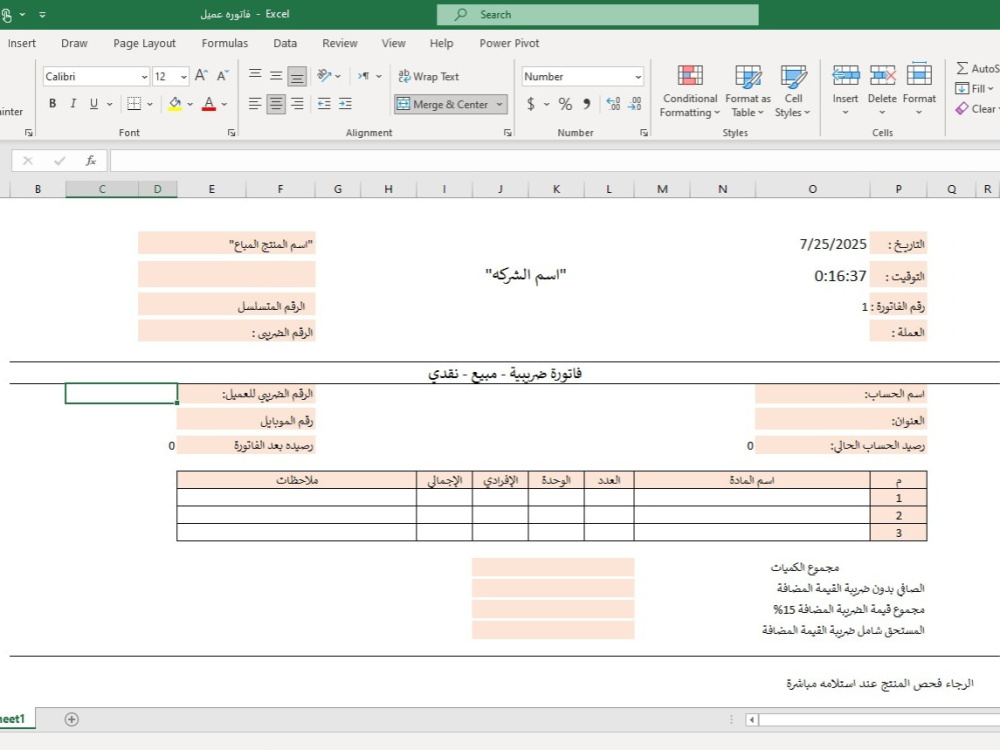Click the Orientation text angle icon
Image resolution: width=1000 pixels, height=750 pixels.
(325, 76)
